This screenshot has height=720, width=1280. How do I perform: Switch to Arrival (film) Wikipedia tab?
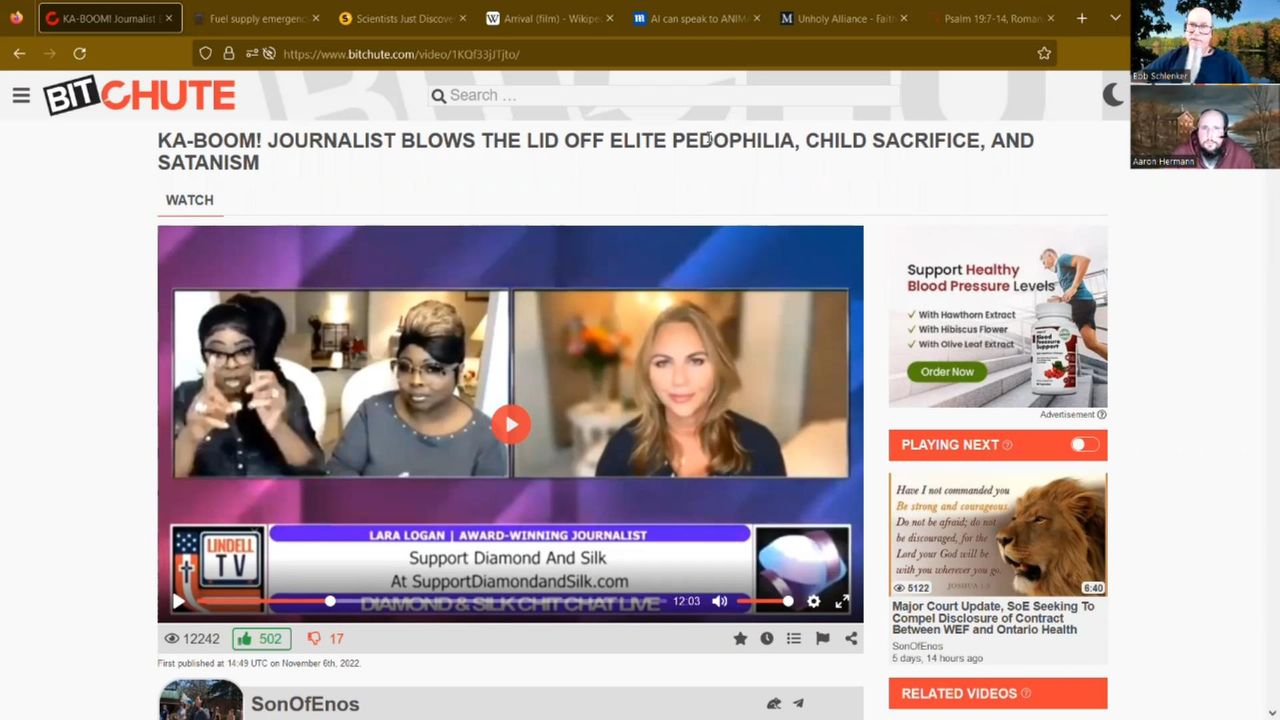pyautogui.click(x=546, y=18)
